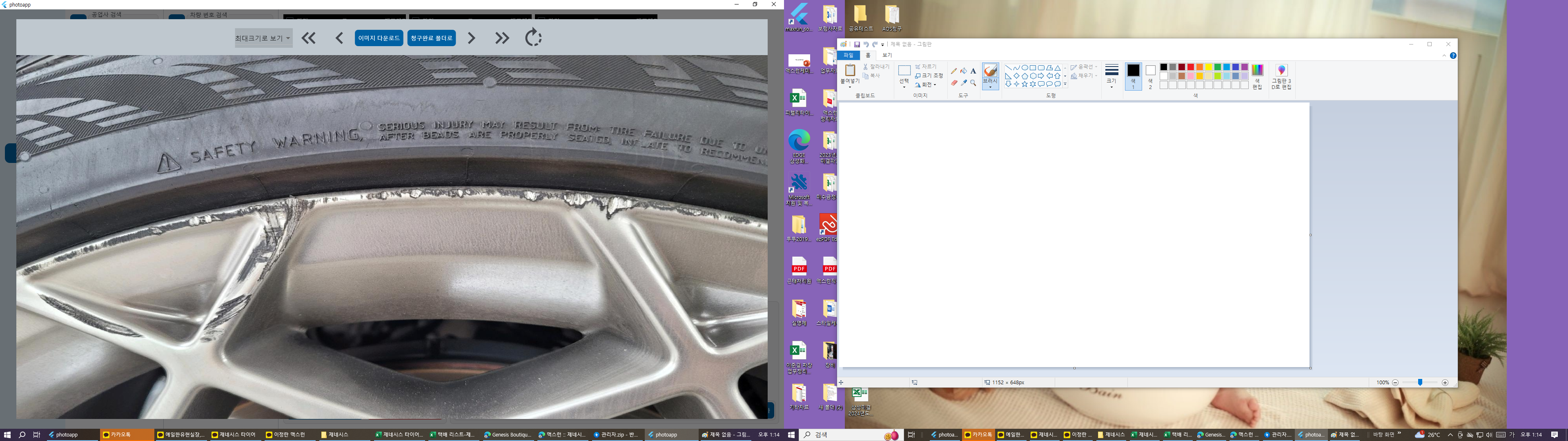The width and height of the screenshot is (1568, 441).
Task: Open the 최대크기로 보기 dropdown
Action: click(x=263, y=38)
